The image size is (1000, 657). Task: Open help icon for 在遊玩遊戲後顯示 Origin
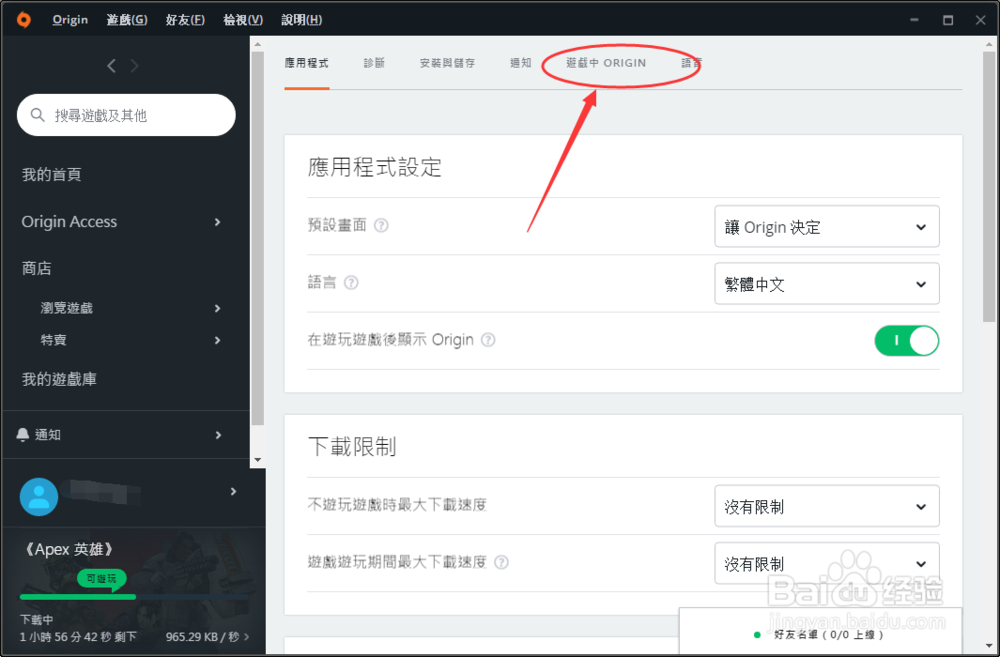point(488,340)
